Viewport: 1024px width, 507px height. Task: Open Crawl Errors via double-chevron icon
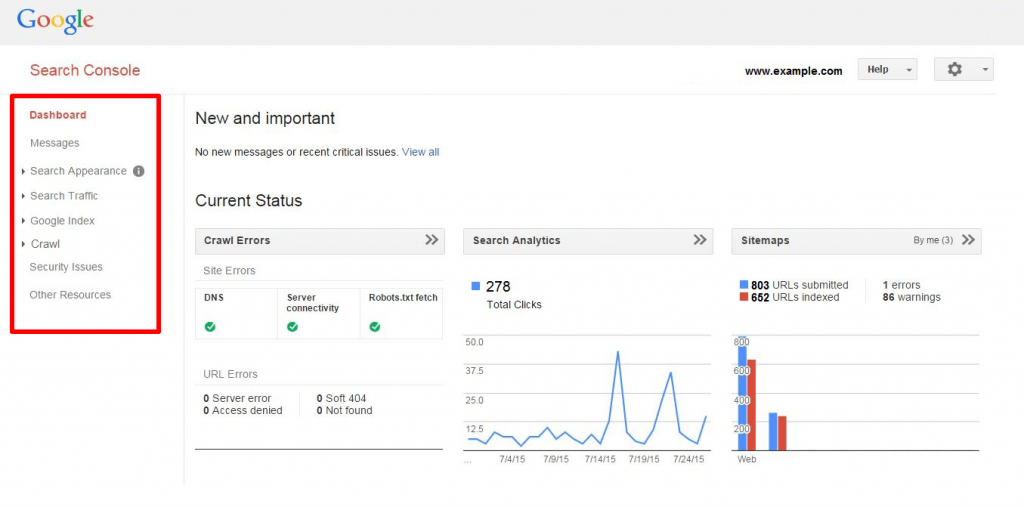432,240
